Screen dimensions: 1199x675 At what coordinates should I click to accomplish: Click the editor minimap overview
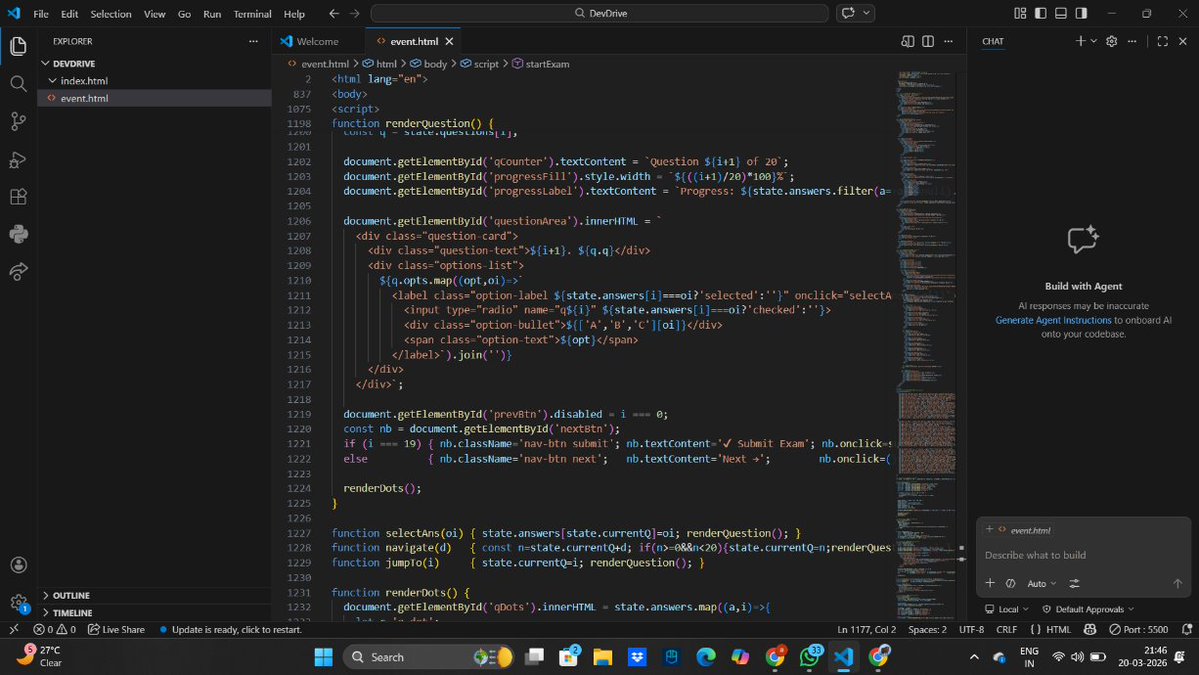(927, 344)
